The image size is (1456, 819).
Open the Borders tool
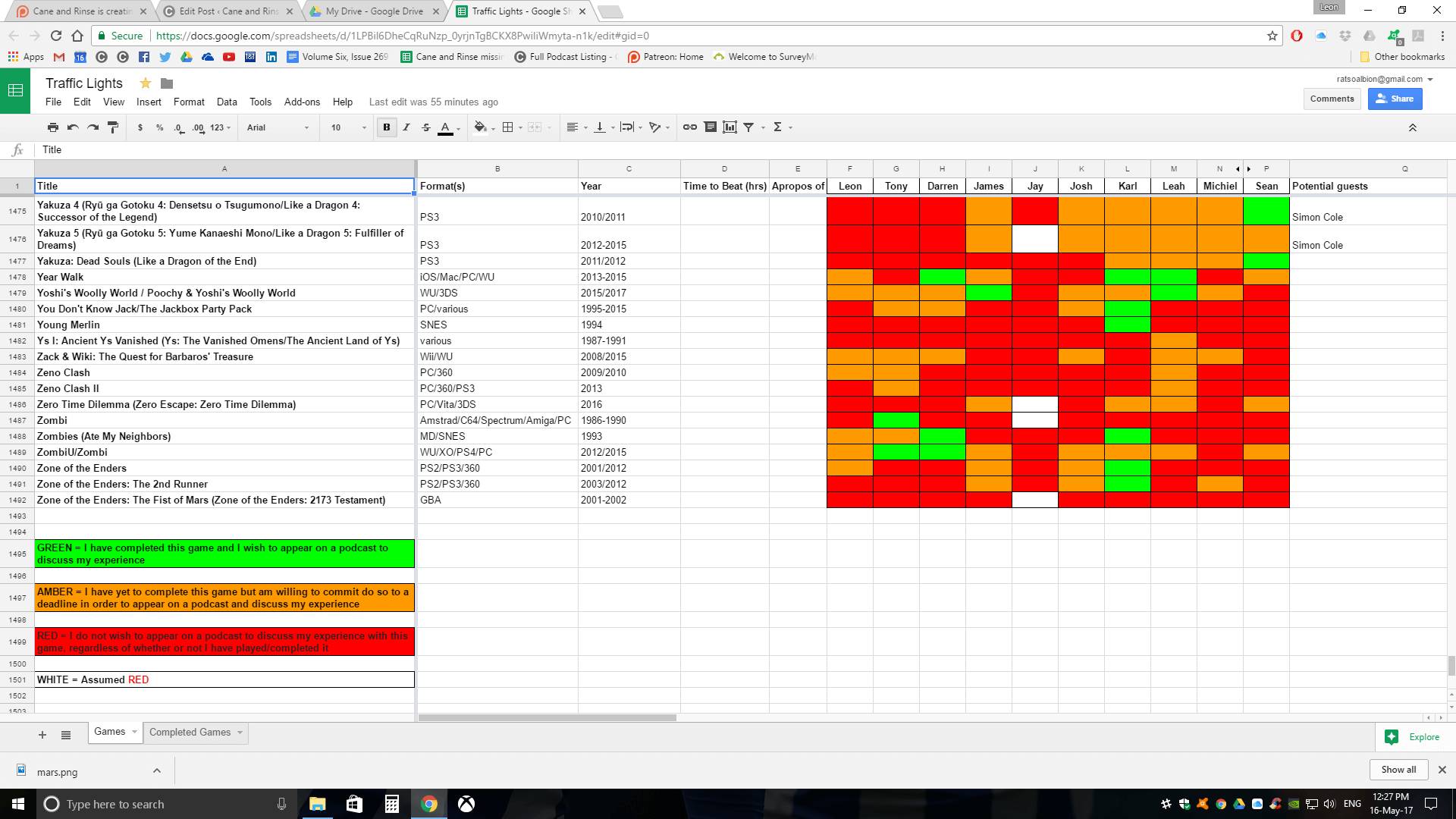[508, 127]
